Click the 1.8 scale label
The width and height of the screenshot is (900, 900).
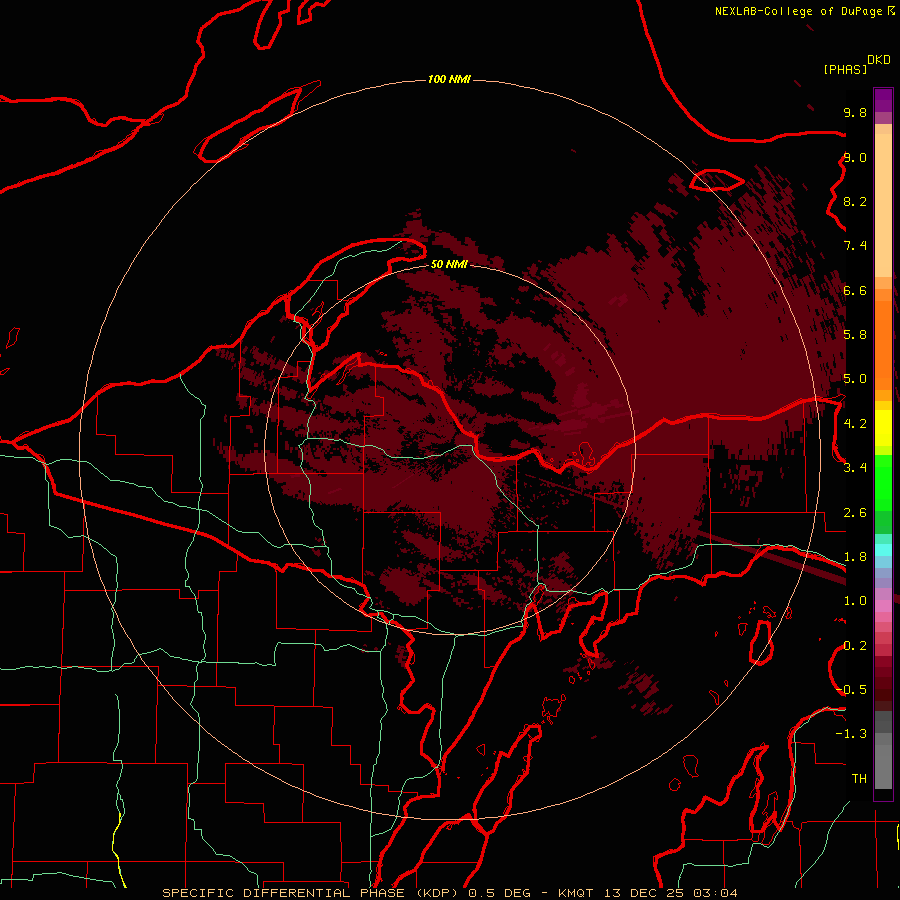pyautogui.click(x=855, y=557)
